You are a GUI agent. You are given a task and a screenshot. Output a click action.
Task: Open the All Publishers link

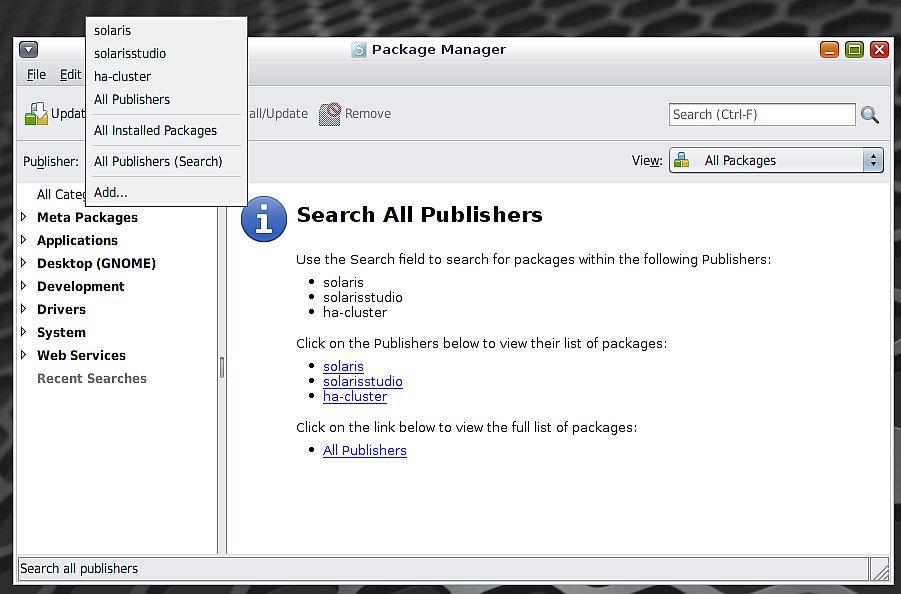pyautogui.click(x=364, y=450)
